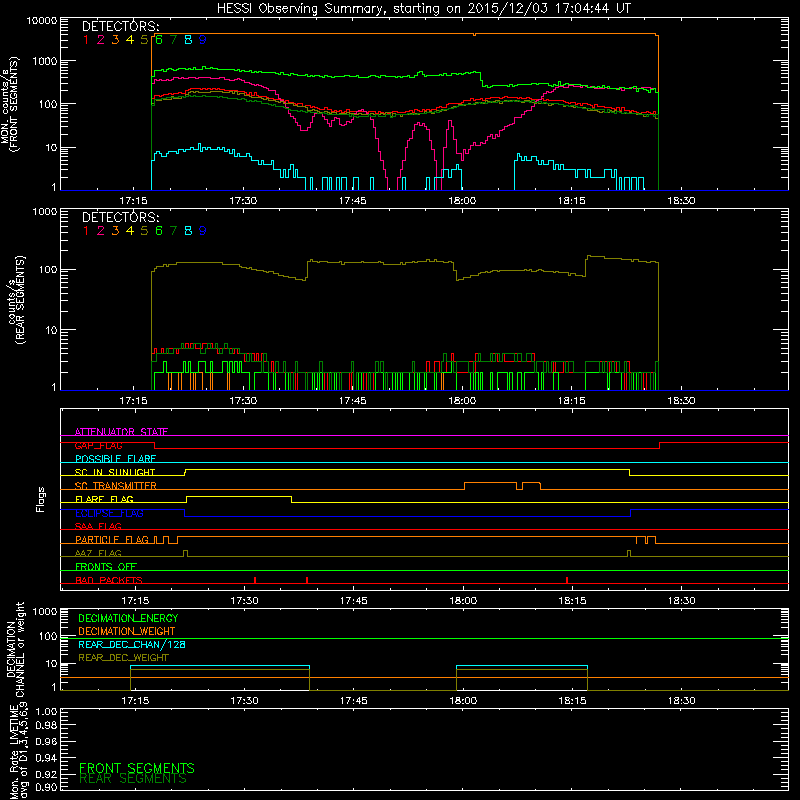Select the AAZ_FLAG label
This screenshot has height=800, width=800.
[98, 553]
